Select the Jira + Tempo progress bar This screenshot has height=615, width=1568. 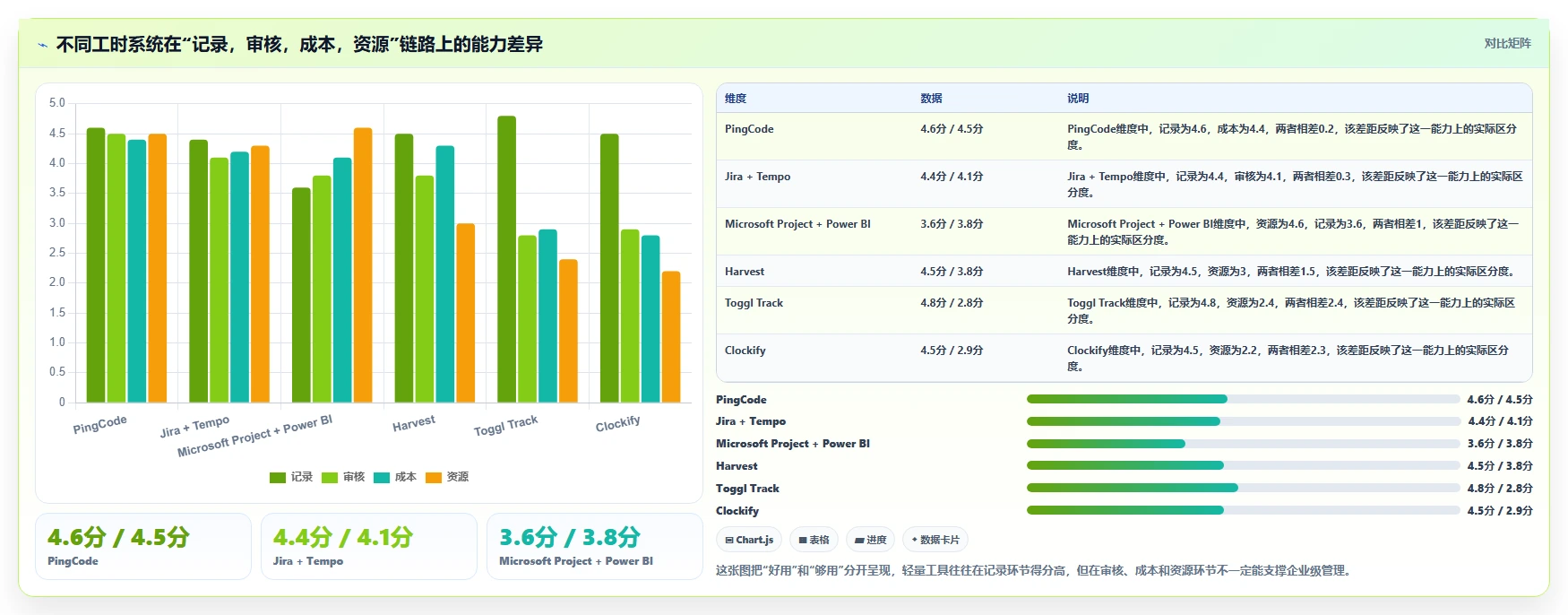pyautogui.click(x=1244, y=421)
